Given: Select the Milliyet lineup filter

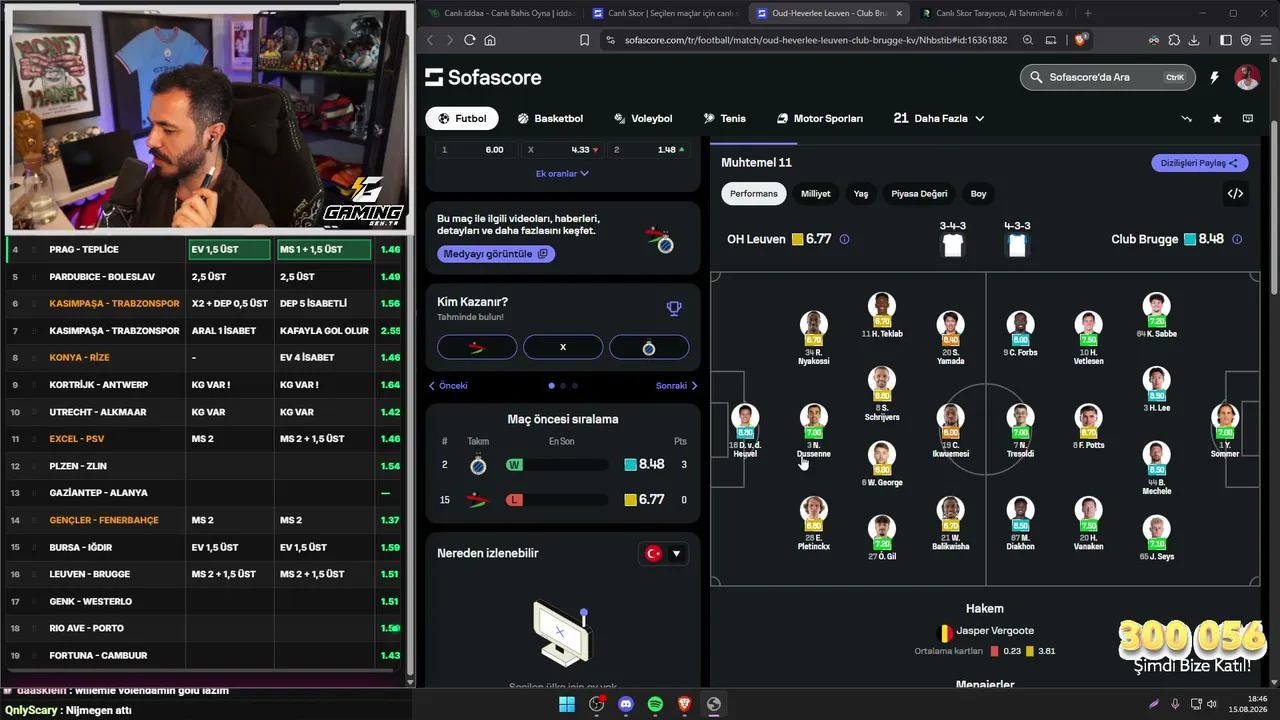Looking at the screenshot, I should point(816,194).
